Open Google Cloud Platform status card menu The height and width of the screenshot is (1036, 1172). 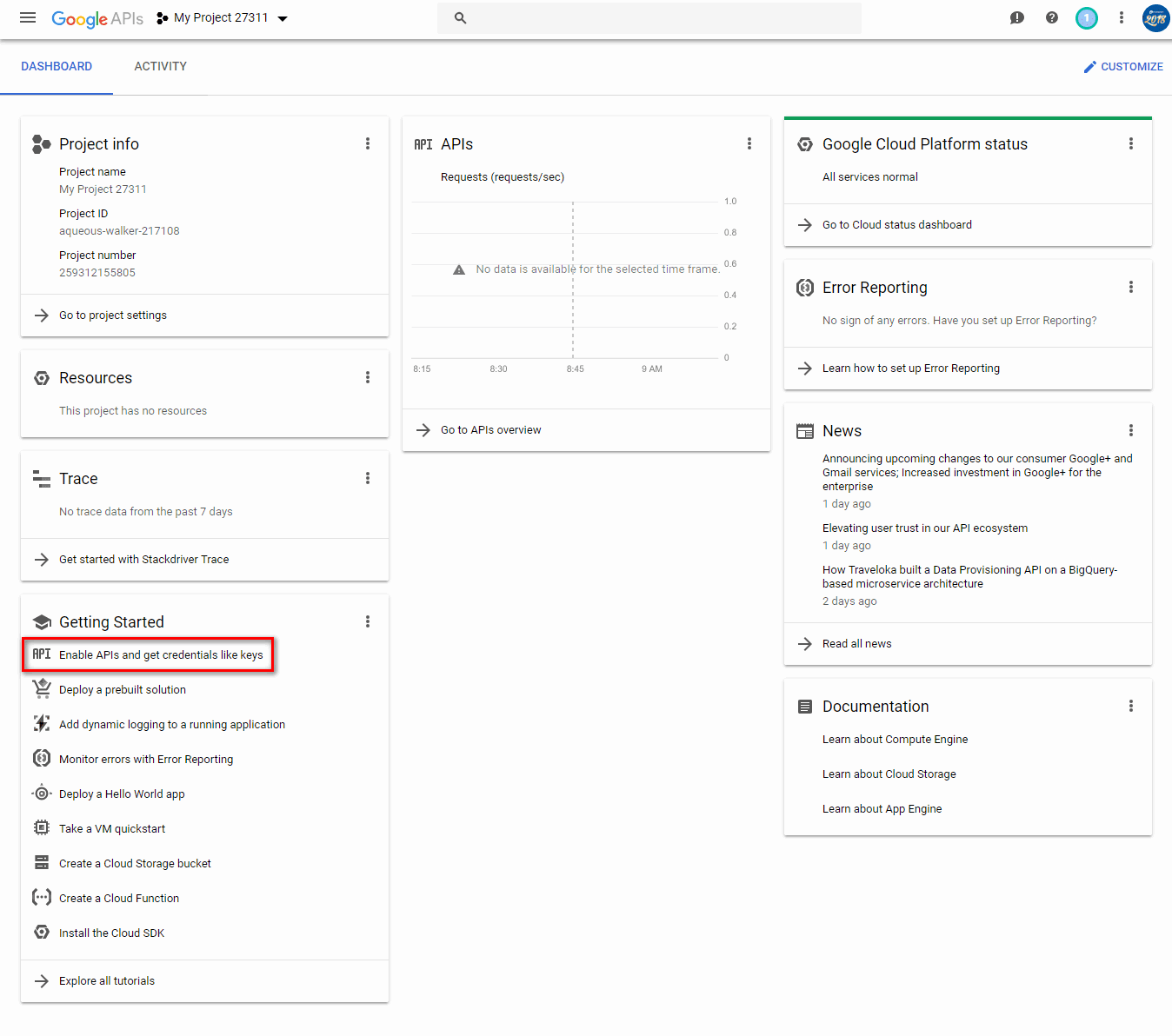pos(1131,143)
